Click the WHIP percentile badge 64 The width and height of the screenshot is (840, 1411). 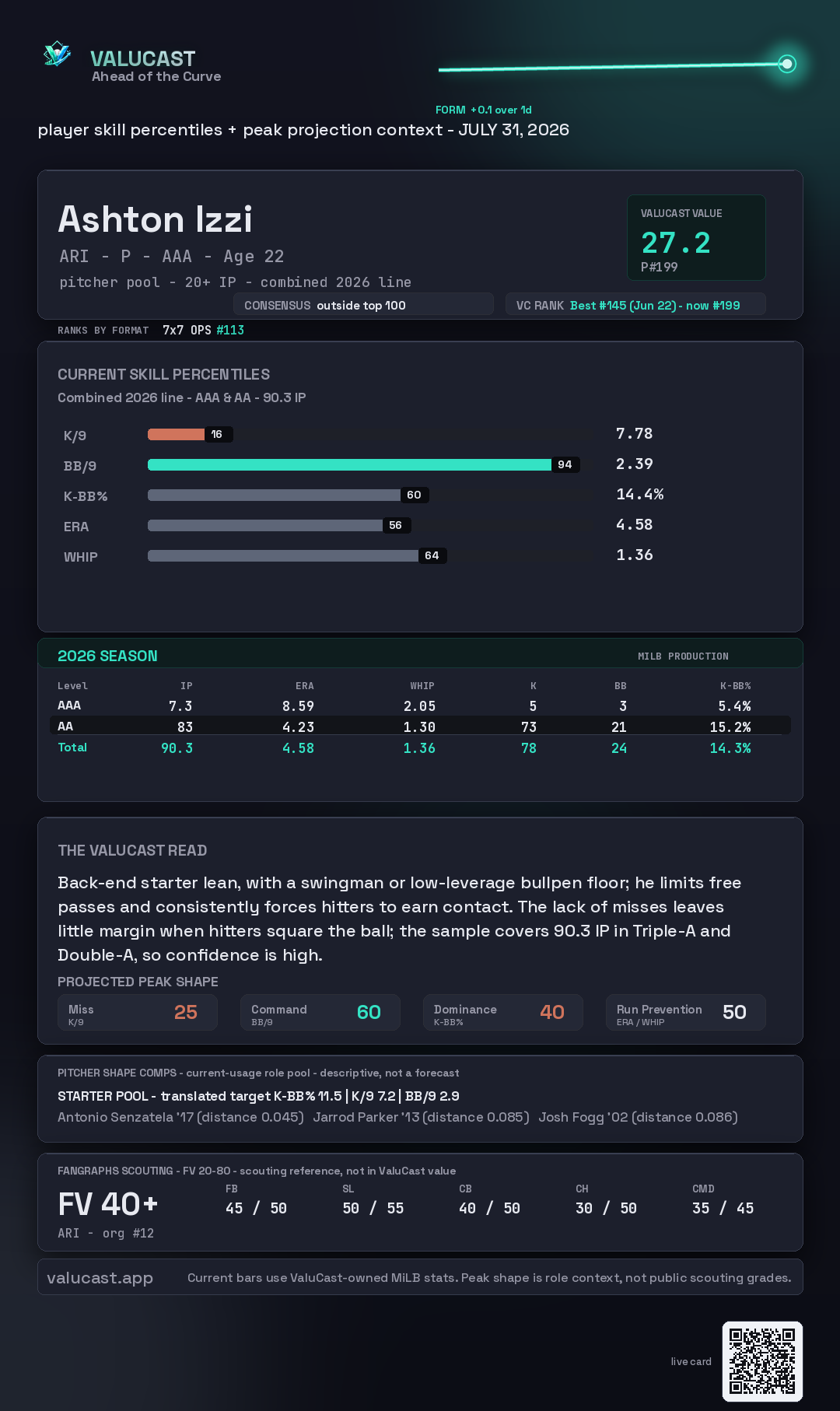[x=432, y=555]
